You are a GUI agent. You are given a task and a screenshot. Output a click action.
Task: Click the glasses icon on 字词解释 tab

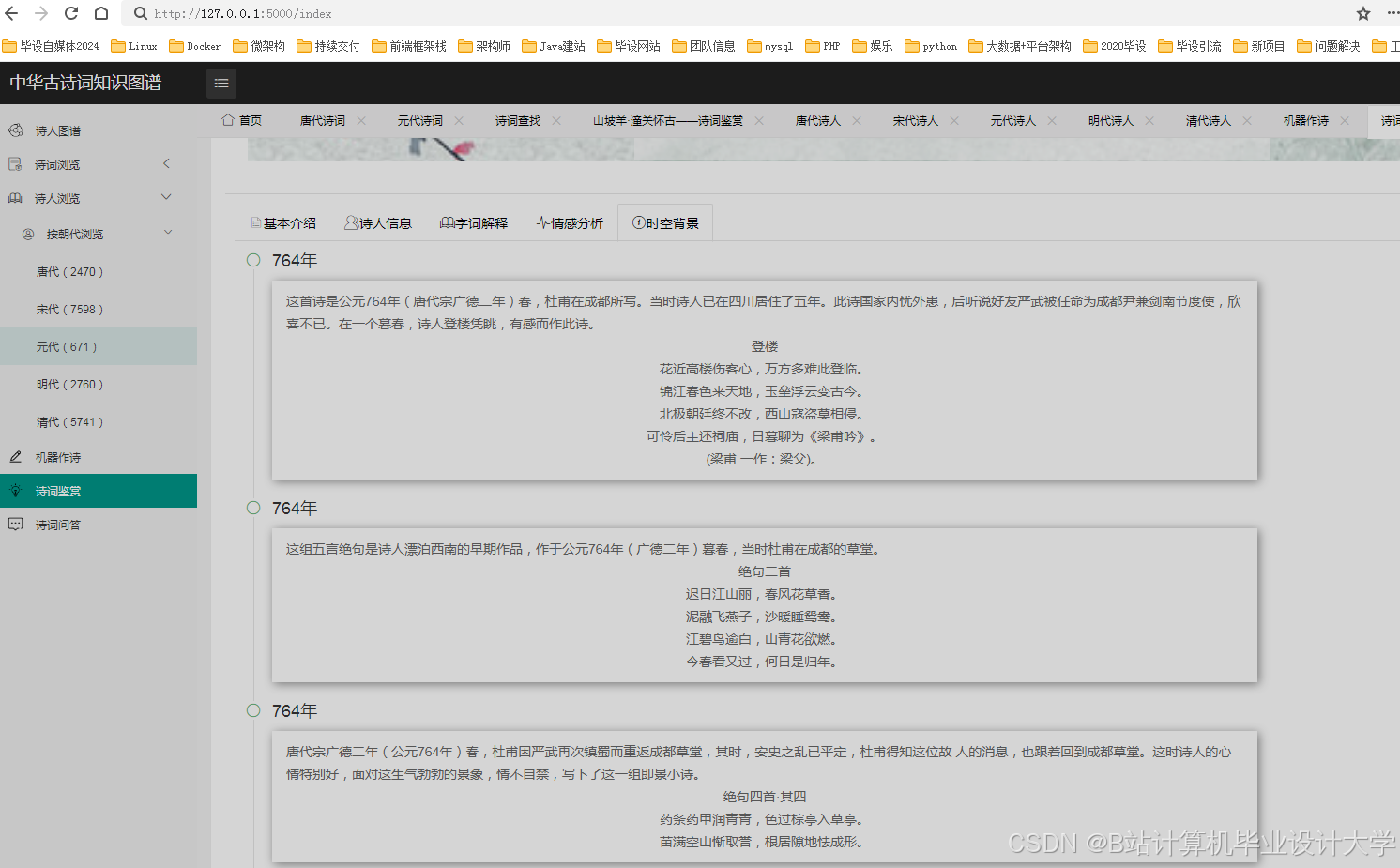click(x=446, y=222)
